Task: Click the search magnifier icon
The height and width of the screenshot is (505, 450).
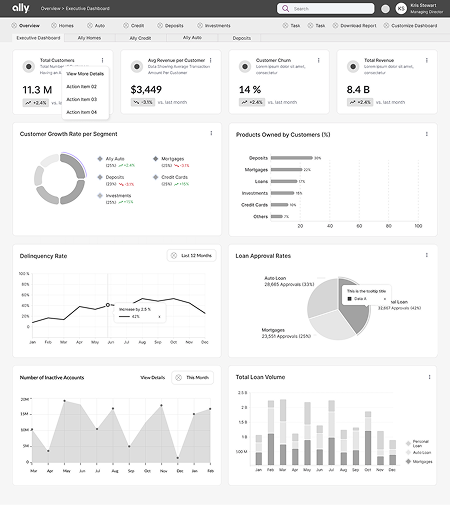Action: 285,8
